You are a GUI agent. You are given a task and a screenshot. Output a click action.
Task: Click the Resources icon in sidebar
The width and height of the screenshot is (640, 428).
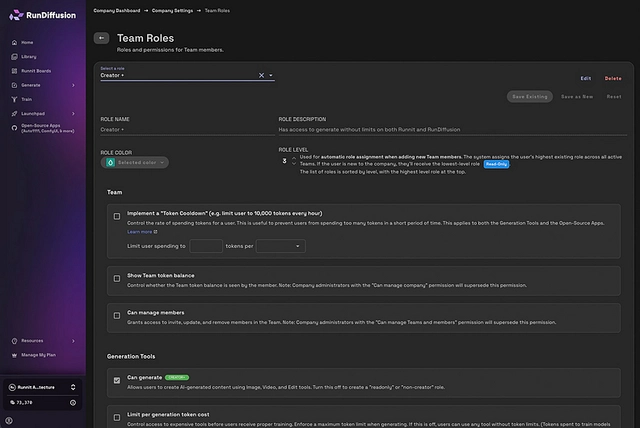click(14, 341)
